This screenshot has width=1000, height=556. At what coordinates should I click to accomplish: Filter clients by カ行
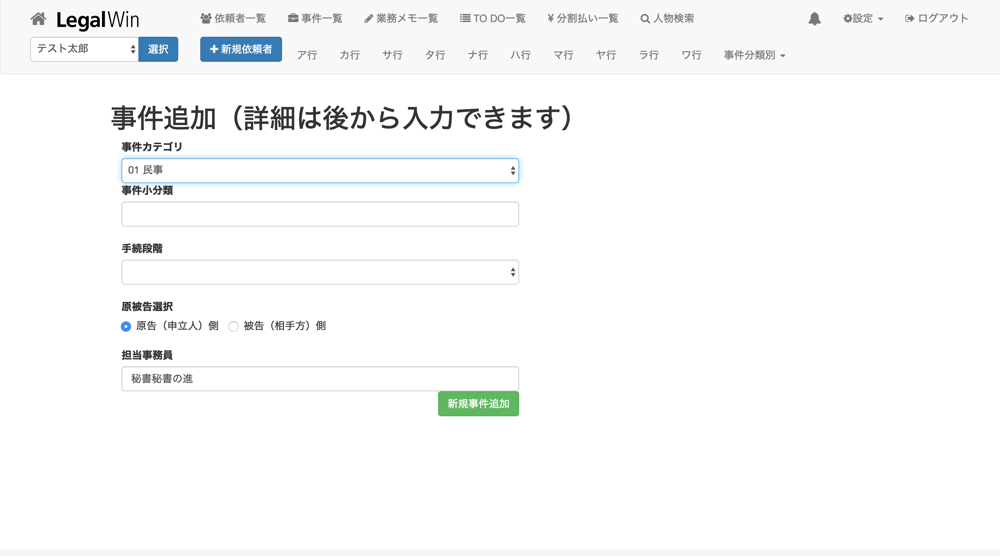click(349, 56)
